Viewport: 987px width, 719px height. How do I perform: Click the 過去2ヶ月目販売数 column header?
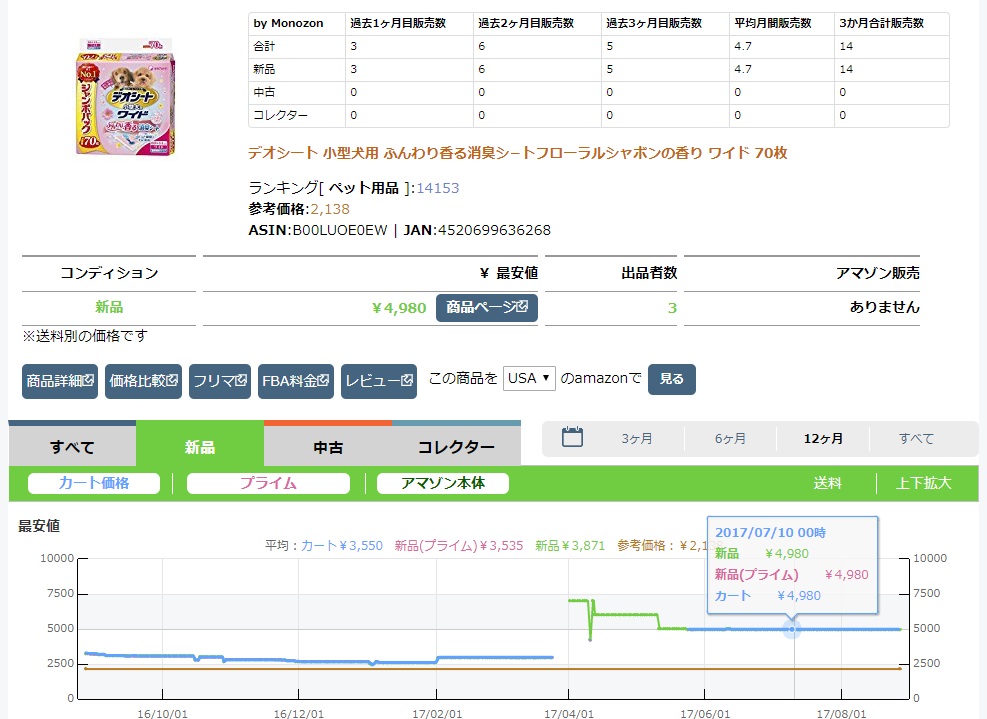click(526, 23)
